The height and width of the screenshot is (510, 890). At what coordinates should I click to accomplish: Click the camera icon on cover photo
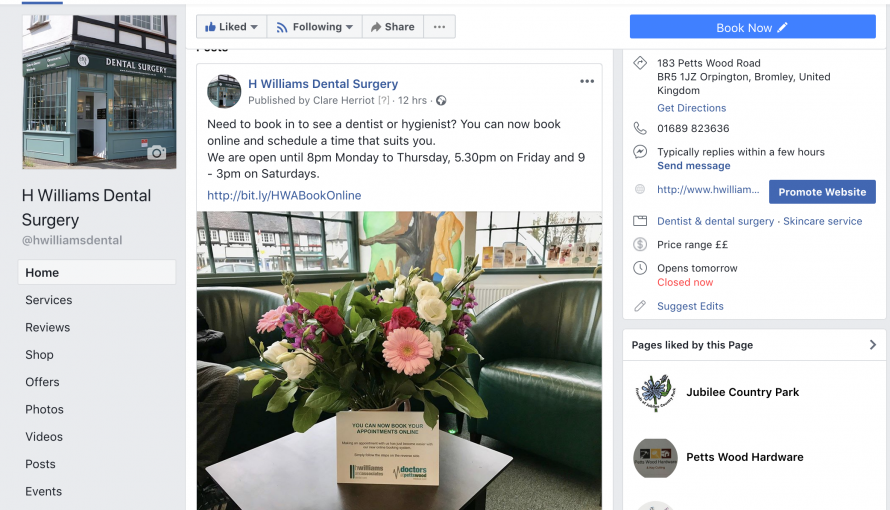pyautogui.click(x=157, y=153)
